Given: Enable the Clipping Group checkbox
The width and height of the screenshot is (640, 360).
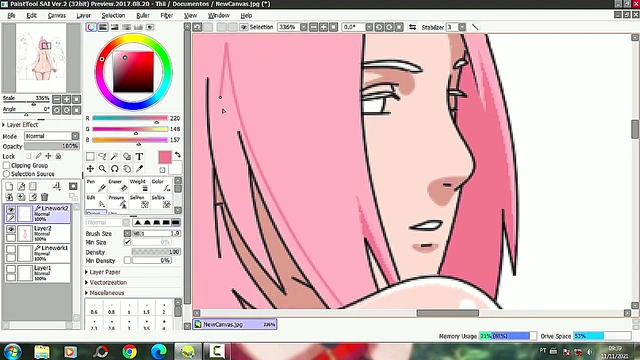Looking at the screenshot, I should pos(7,165).
